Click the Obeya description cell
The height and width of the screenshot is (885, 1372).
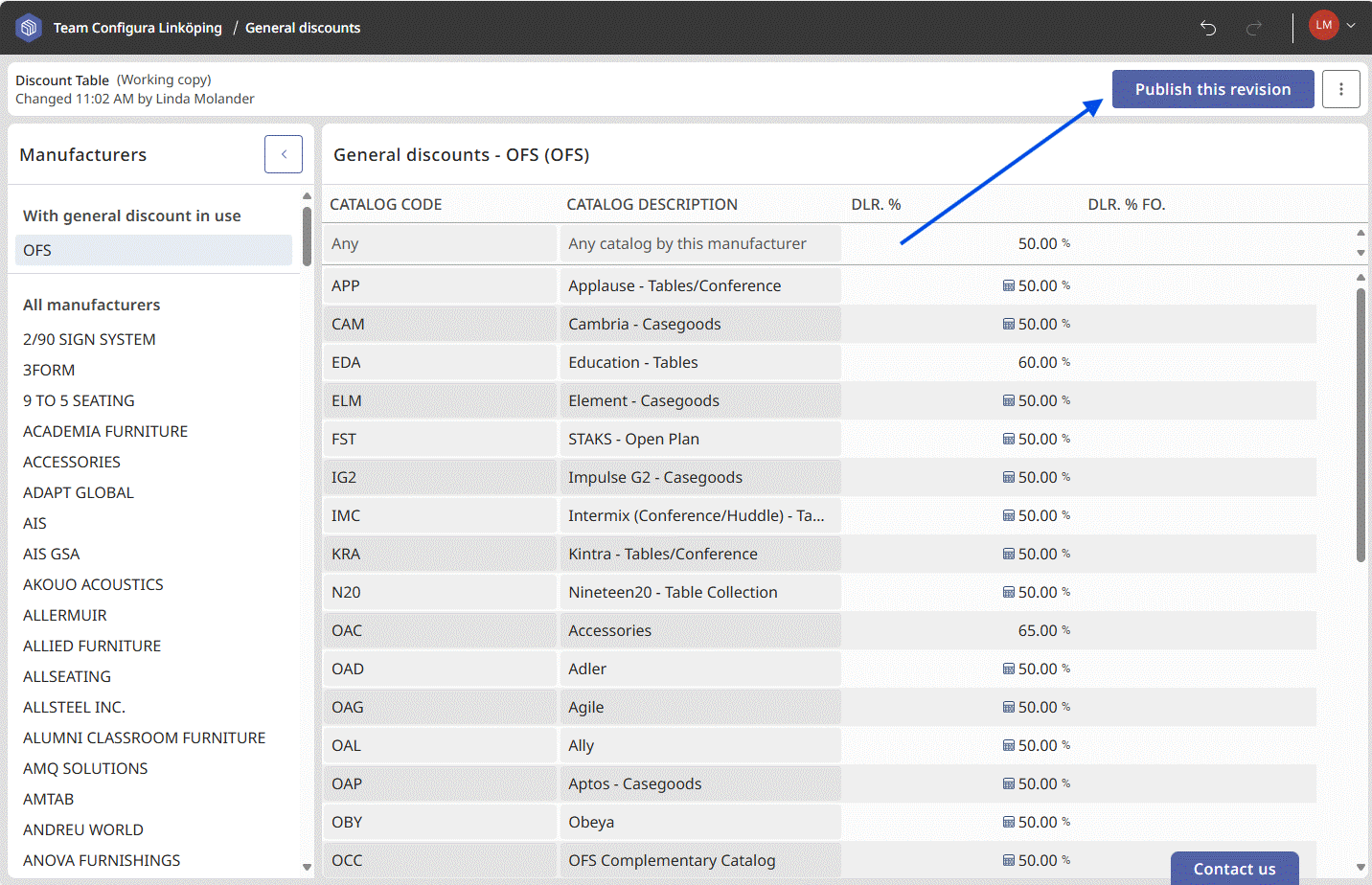click(700, 822)
